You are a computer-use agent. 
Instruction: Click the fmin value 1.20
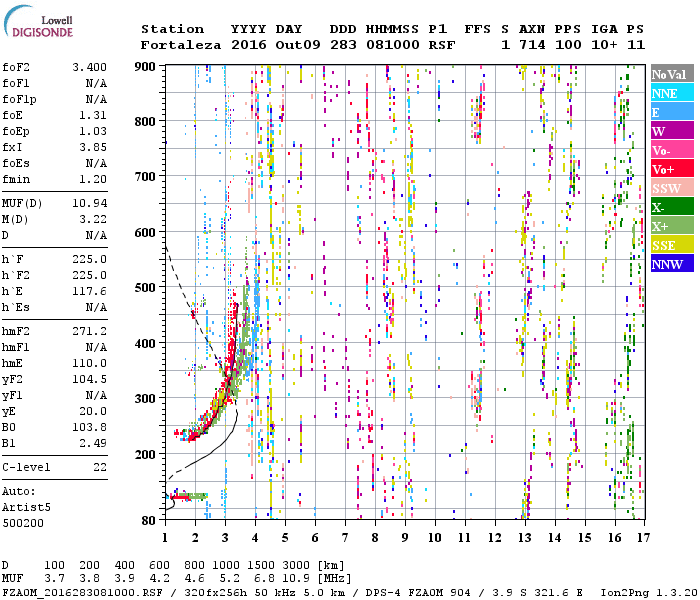pos(93,179)
